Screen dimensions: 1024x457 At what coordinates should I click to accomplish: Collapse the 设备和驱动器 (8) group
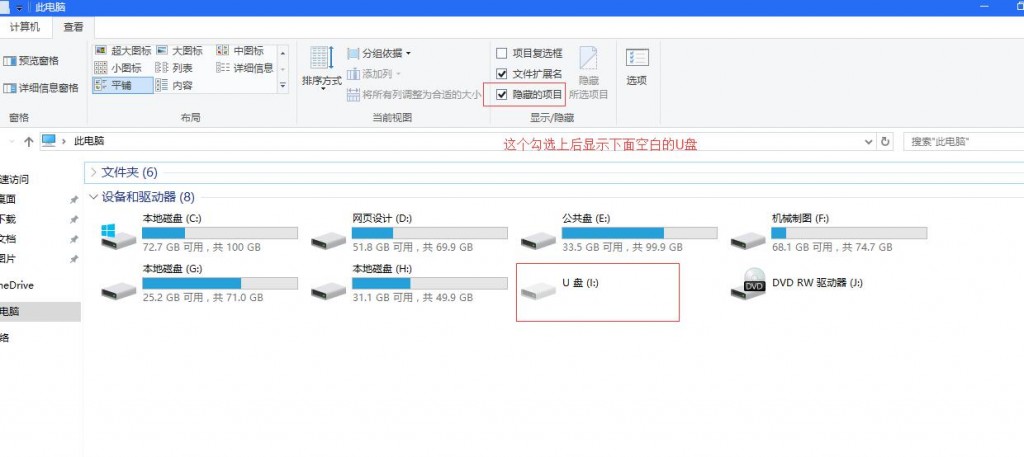pyautogui.click(x=93, y=197)
